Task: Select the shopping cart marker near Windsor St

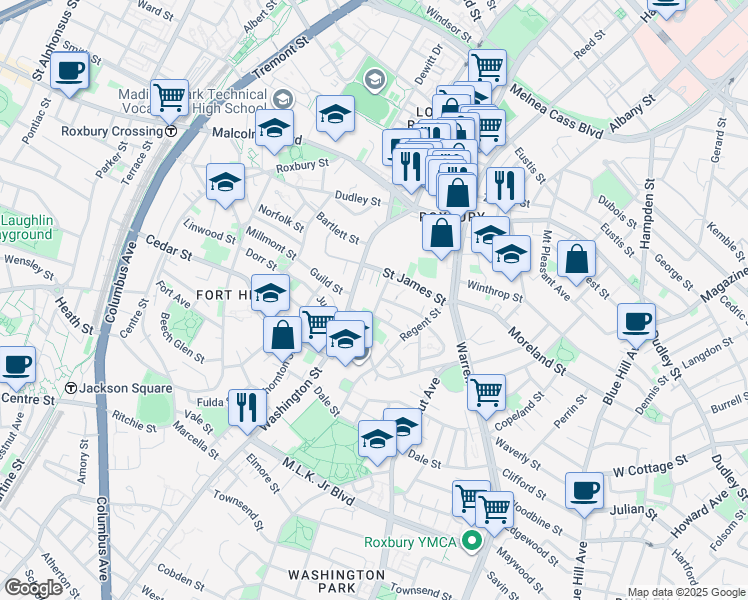Action: [x=487, y=68]
